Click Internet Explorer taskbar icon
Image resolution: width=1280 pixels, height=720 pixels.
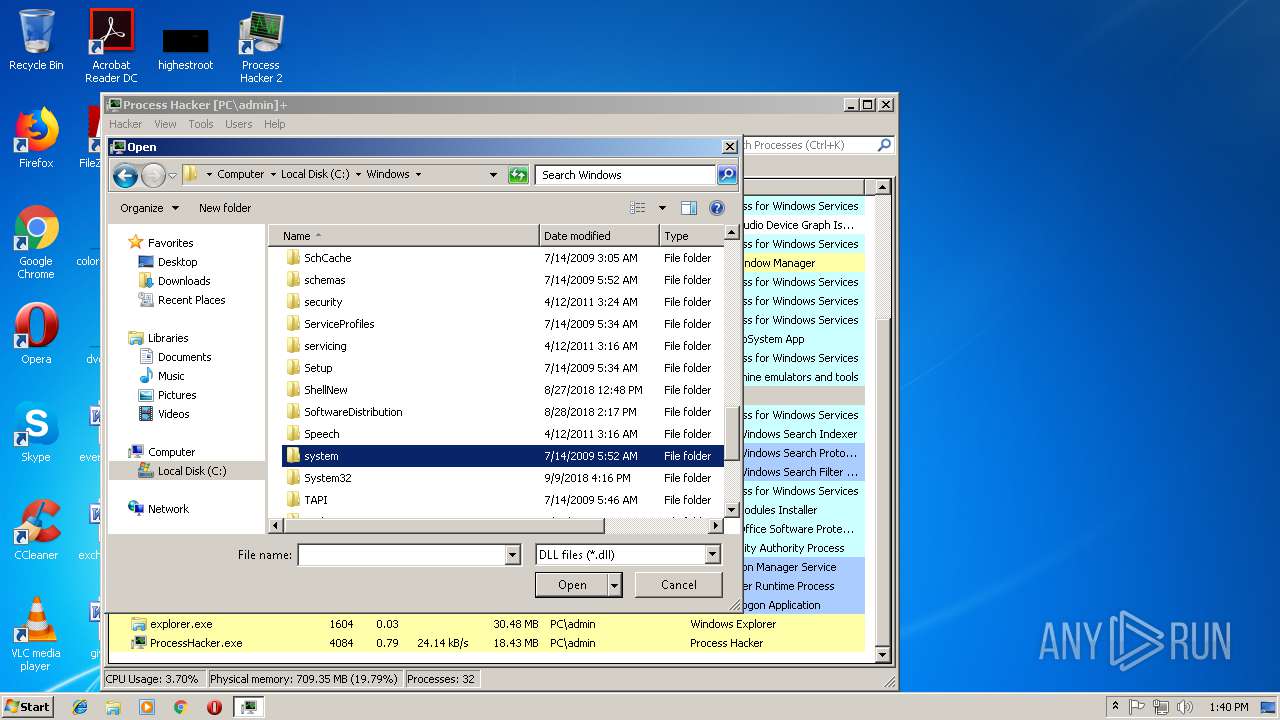(x=80, y=707)
